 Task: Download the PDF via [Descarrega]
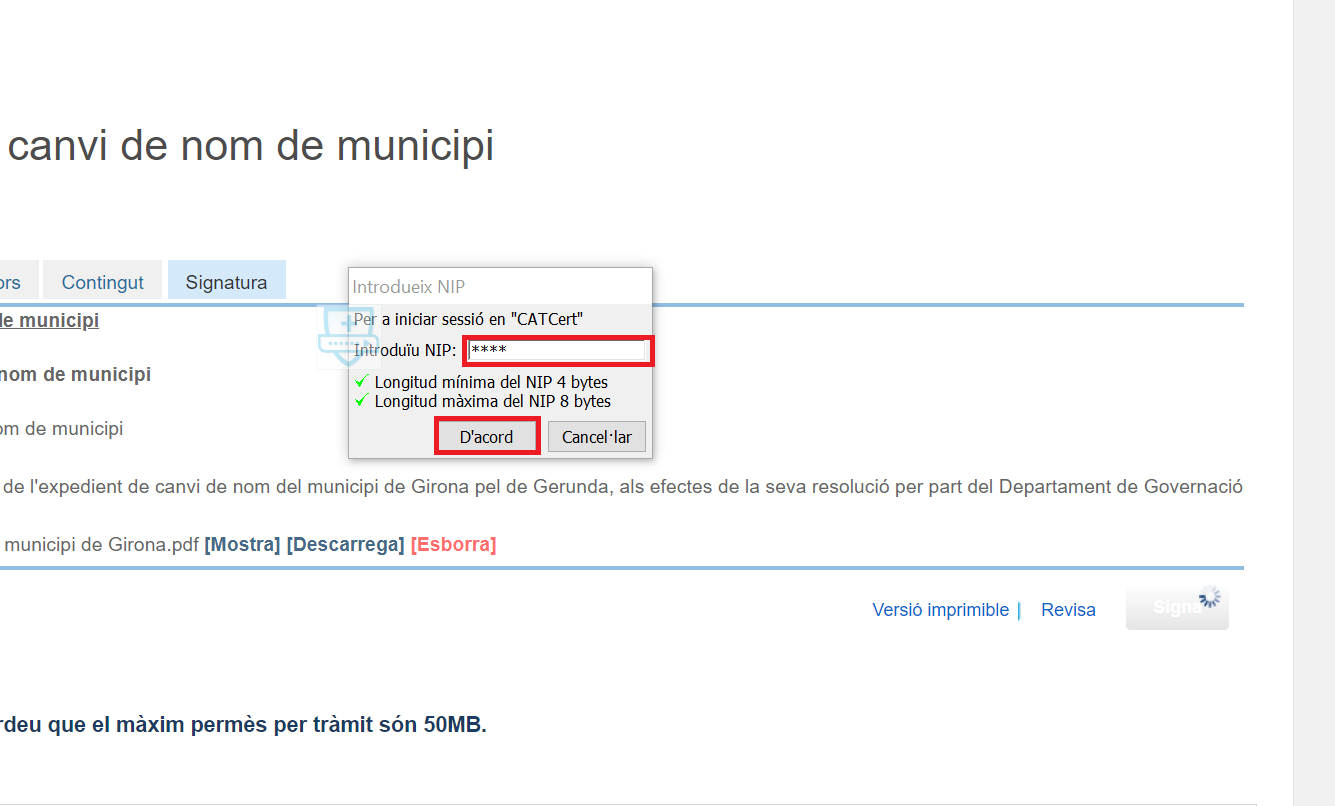pyautogui.click(x=345, y=545)
